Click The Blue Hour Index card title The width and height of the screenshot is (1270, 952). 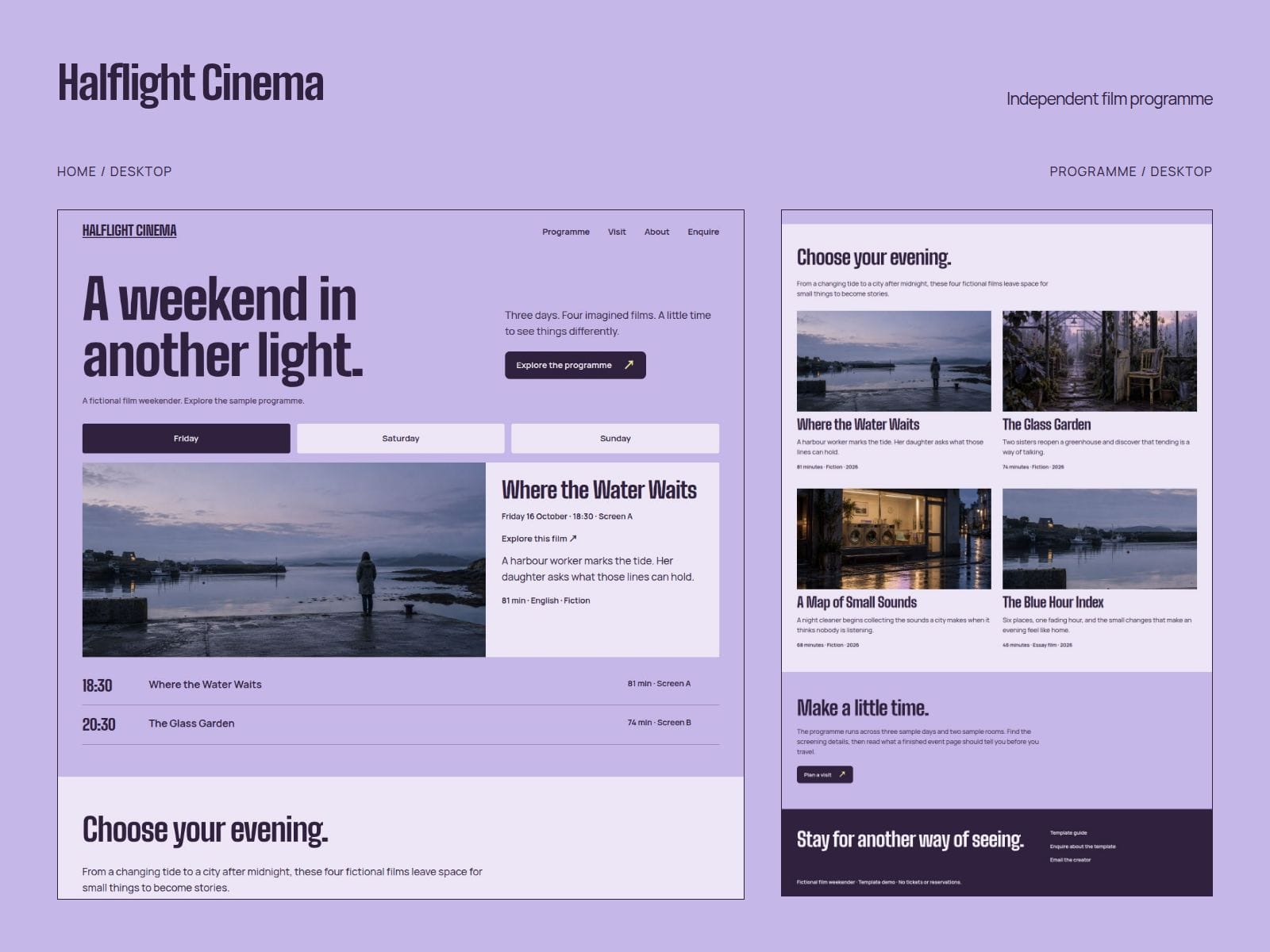[1053, 602]
